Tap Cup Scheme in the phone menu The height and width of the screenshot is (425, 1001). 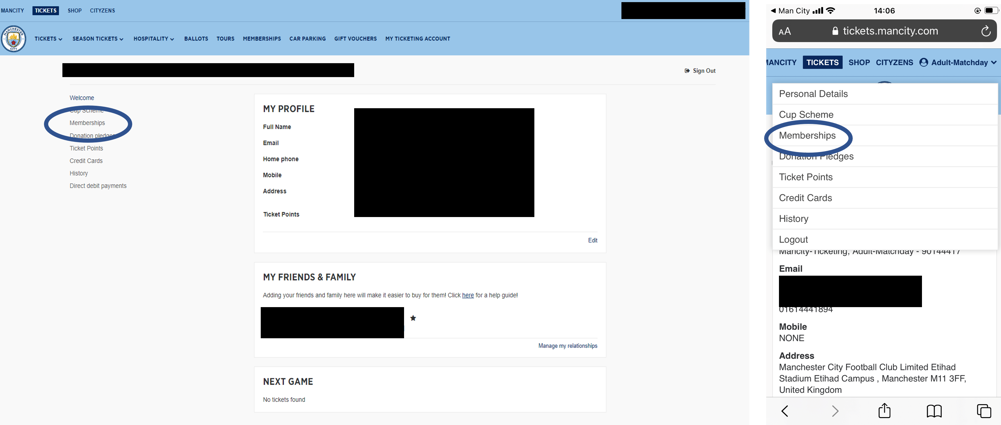885,115
